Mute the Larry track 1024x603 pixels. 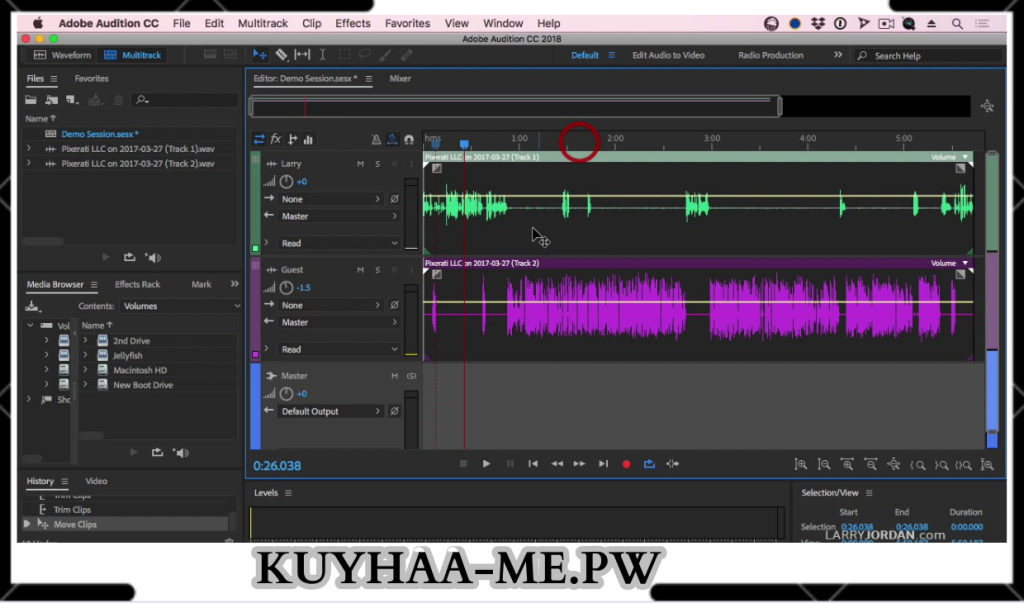[360, 164]
